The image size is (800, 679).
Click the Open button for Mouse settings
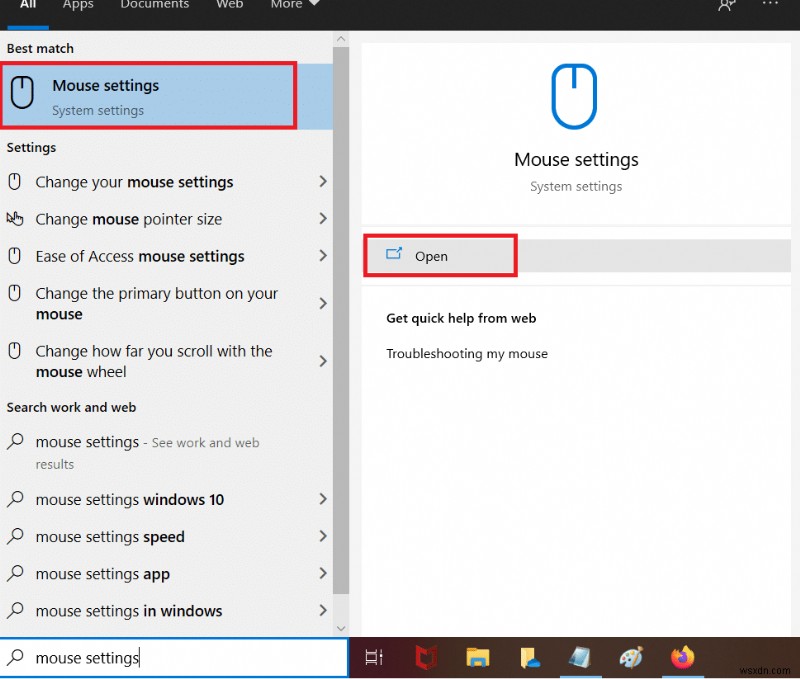coord(440,255)
